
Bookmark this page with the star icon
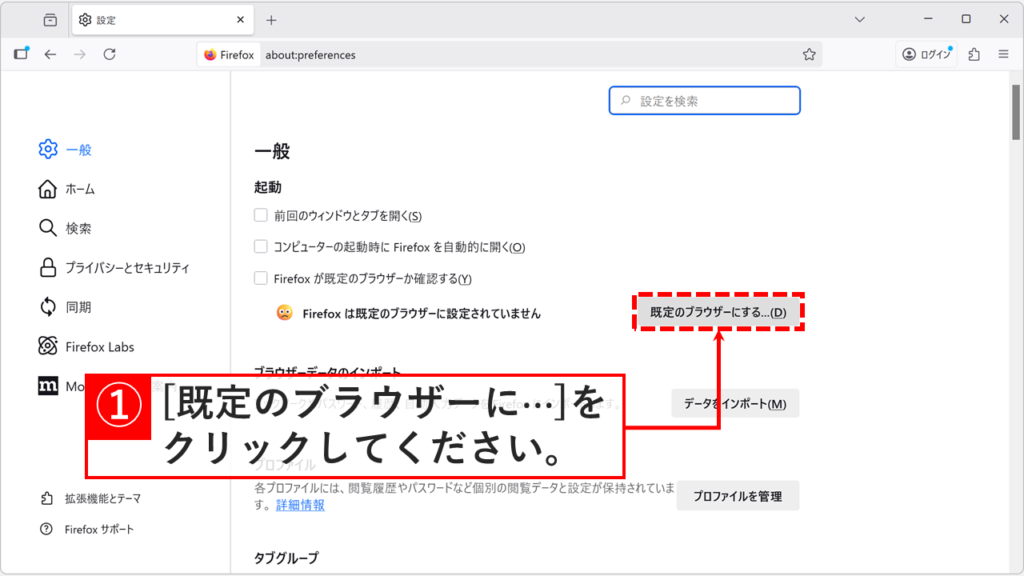(808, 55)
